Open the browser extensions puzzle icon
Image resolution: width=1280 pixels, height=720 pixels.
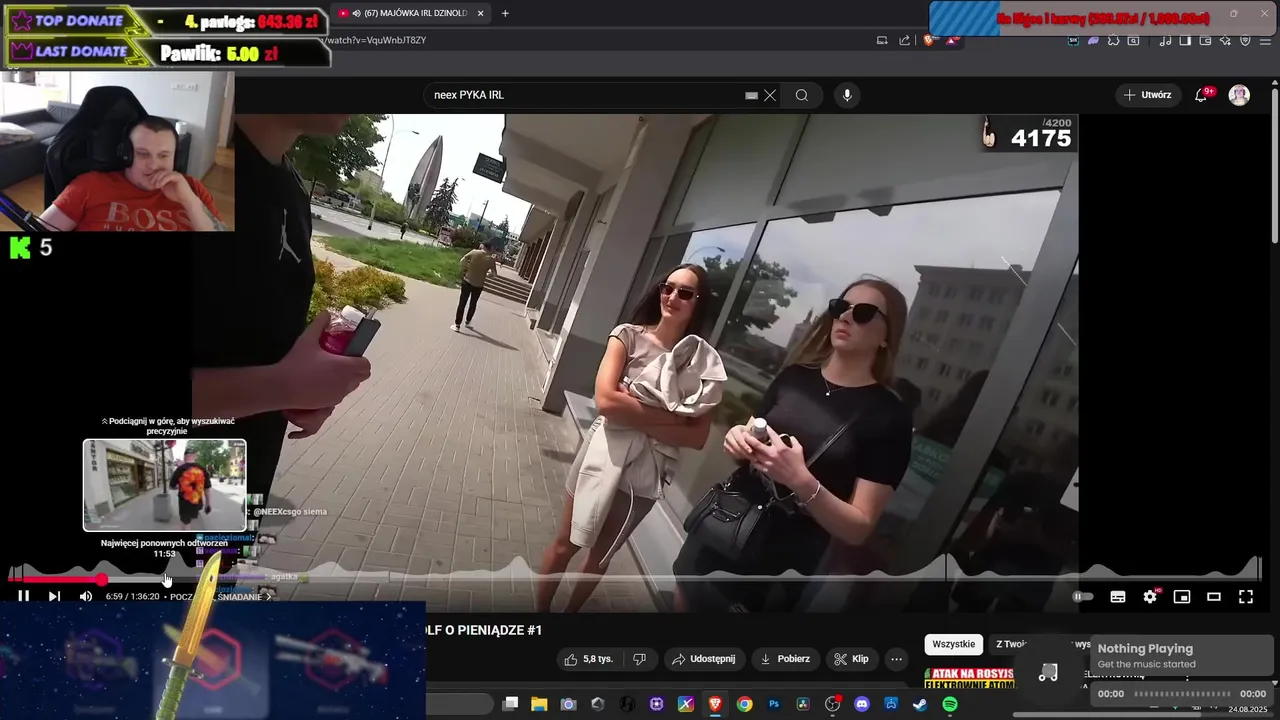pos(1113,40)
